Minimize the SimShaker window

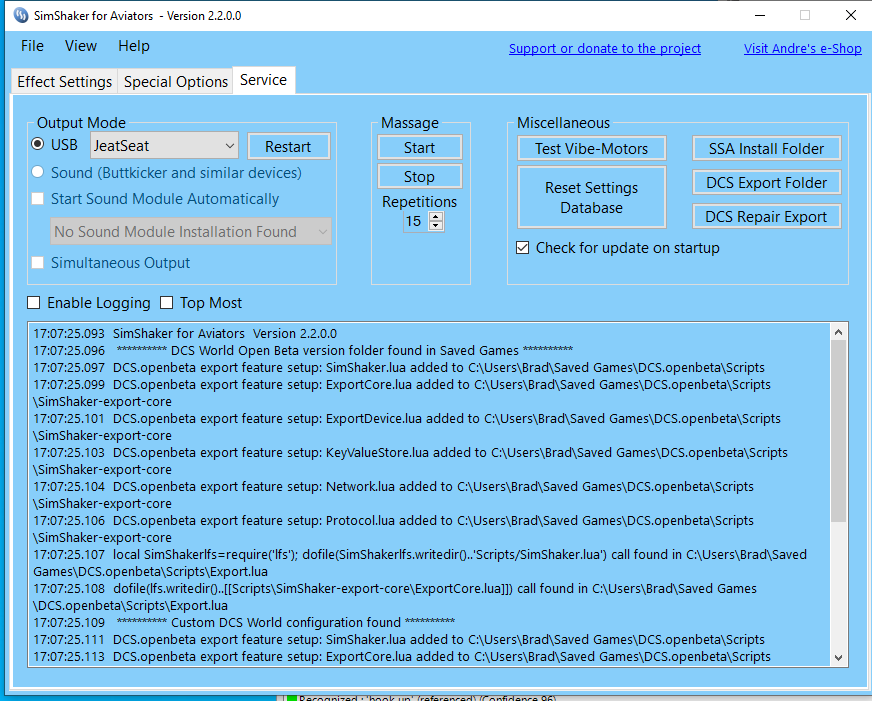point(760,16)
